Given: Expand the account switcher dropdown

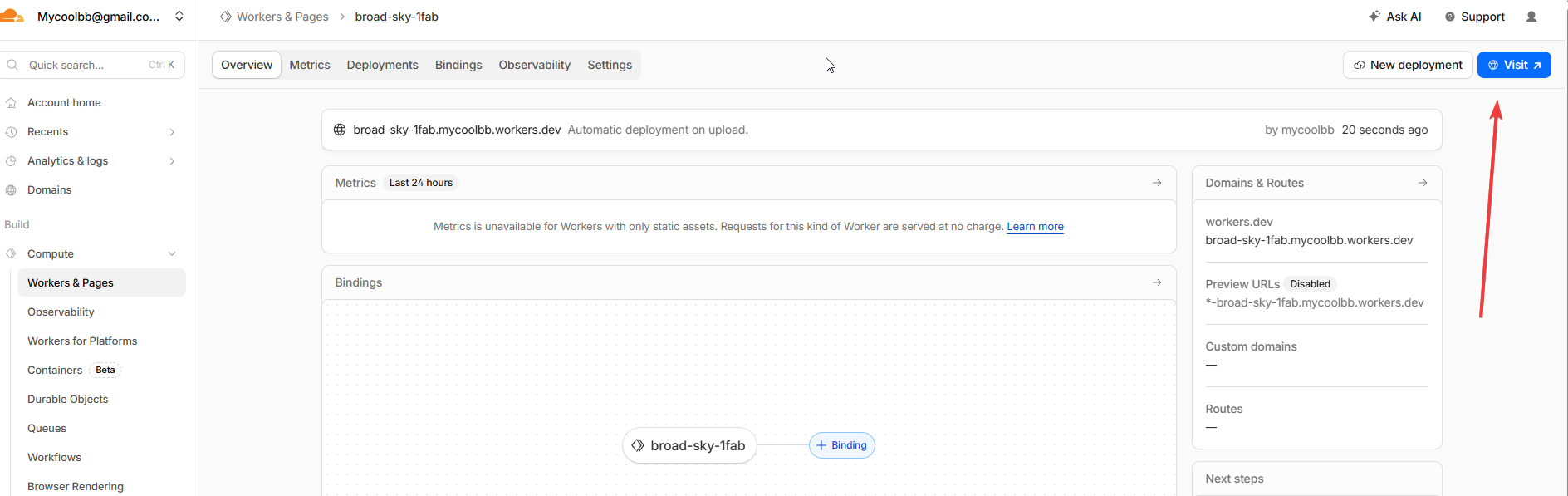Looking at the screenshot, I should (179, 17).
